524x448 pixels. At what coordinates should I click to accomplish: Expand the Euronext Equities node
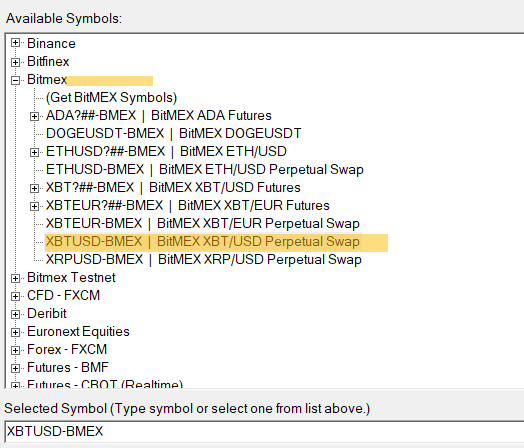coord(15,332)
